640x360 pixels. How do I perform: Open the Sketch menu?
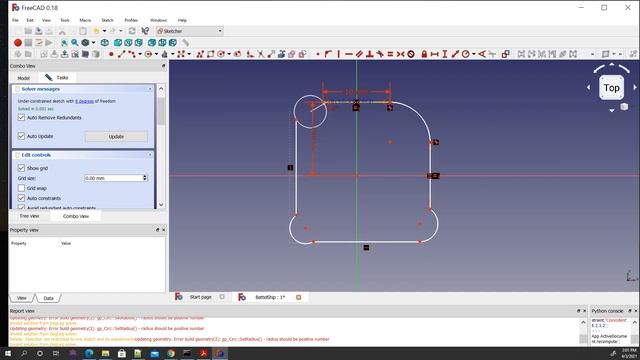107,20
